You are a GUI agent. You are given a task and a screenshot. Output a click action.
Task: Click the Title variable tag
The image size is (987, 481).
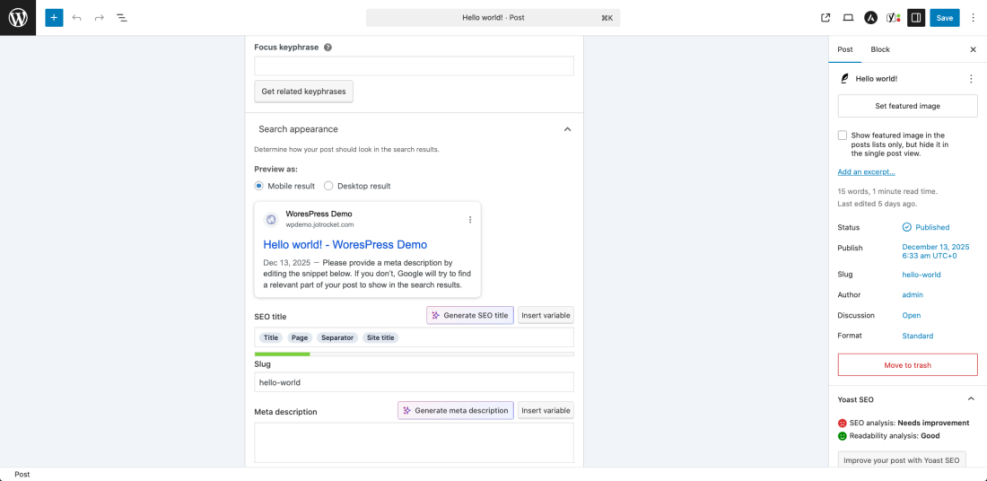(x=271, y=337)
